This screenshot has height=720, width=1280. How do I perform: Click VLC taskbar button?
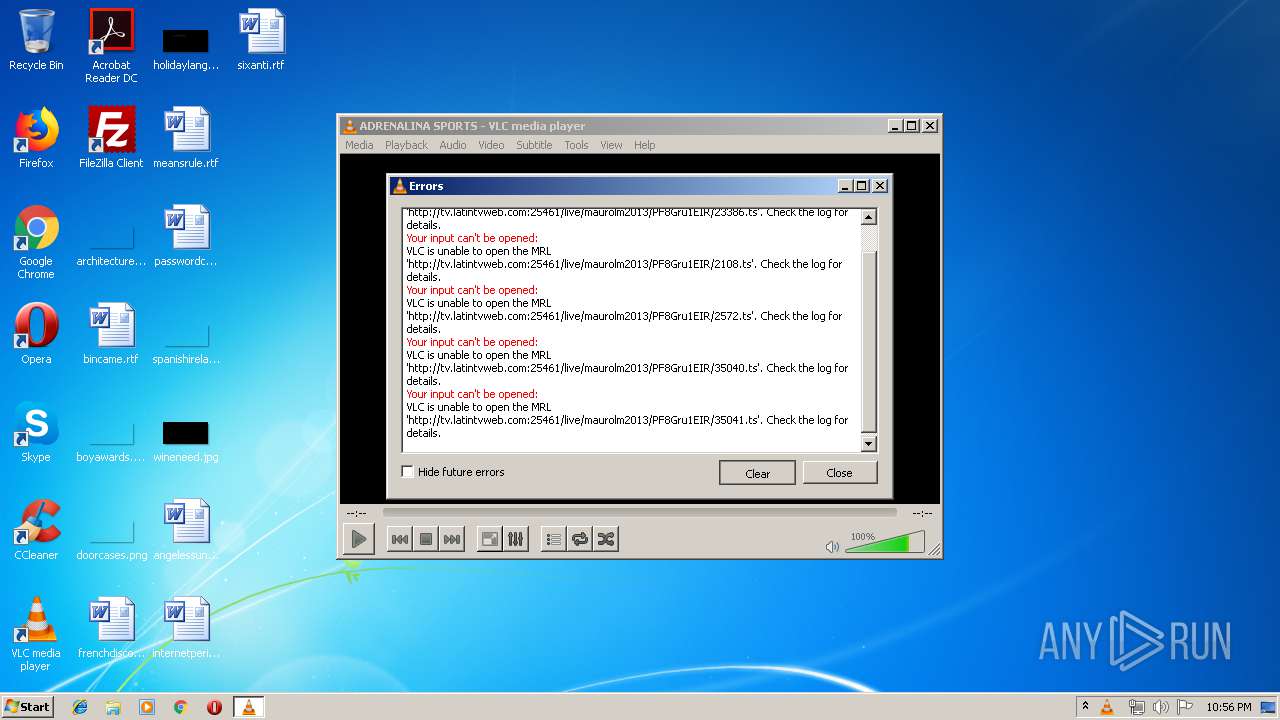249,707
